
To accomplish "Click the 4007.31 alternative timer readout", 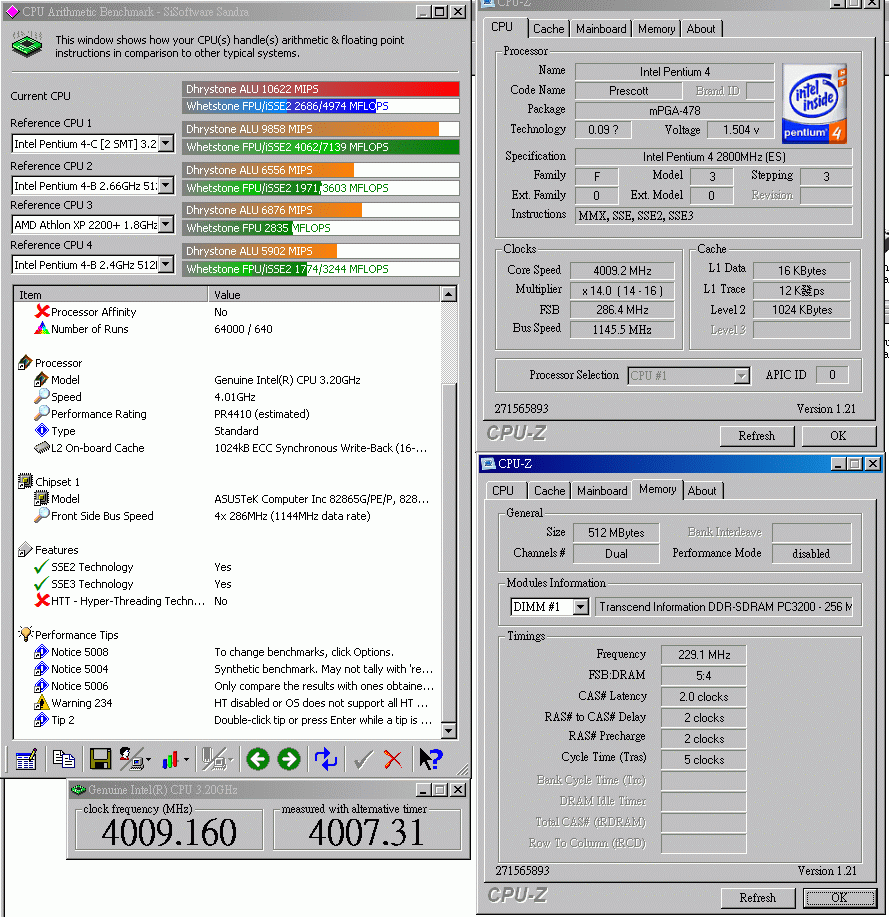I will [x=367, y=833].
